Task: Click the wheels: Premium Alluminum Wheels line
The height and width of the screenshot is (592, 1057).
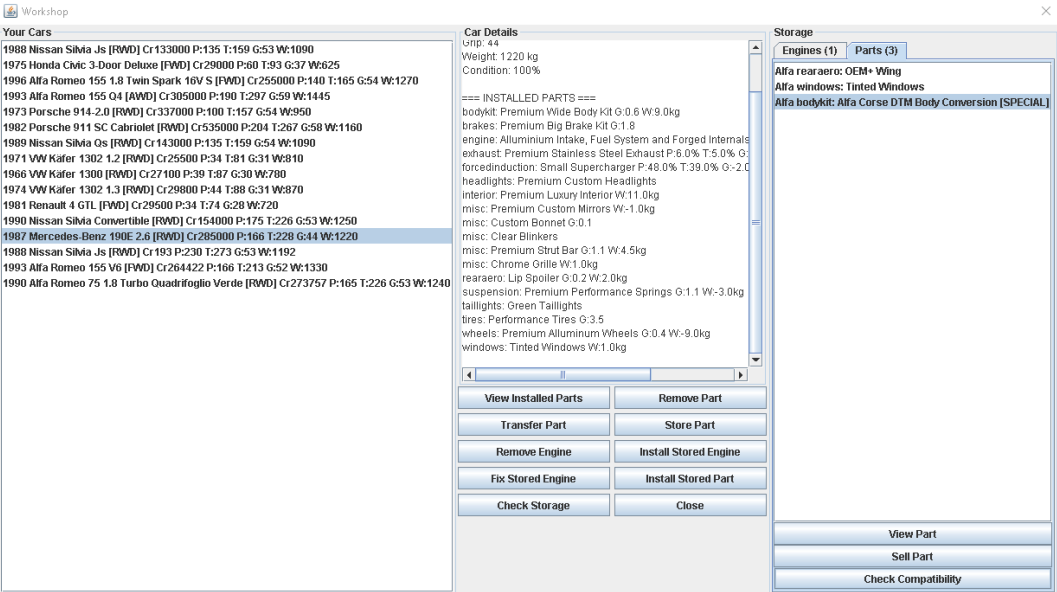Action: 586,333
